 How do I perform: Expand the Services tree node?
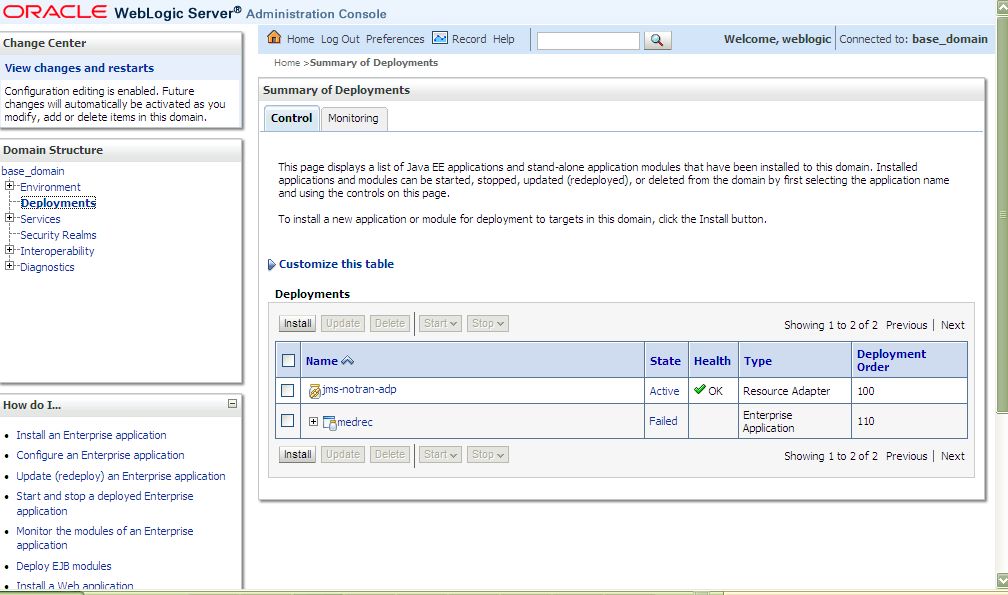pyautogui.click(x=9, y=218)
